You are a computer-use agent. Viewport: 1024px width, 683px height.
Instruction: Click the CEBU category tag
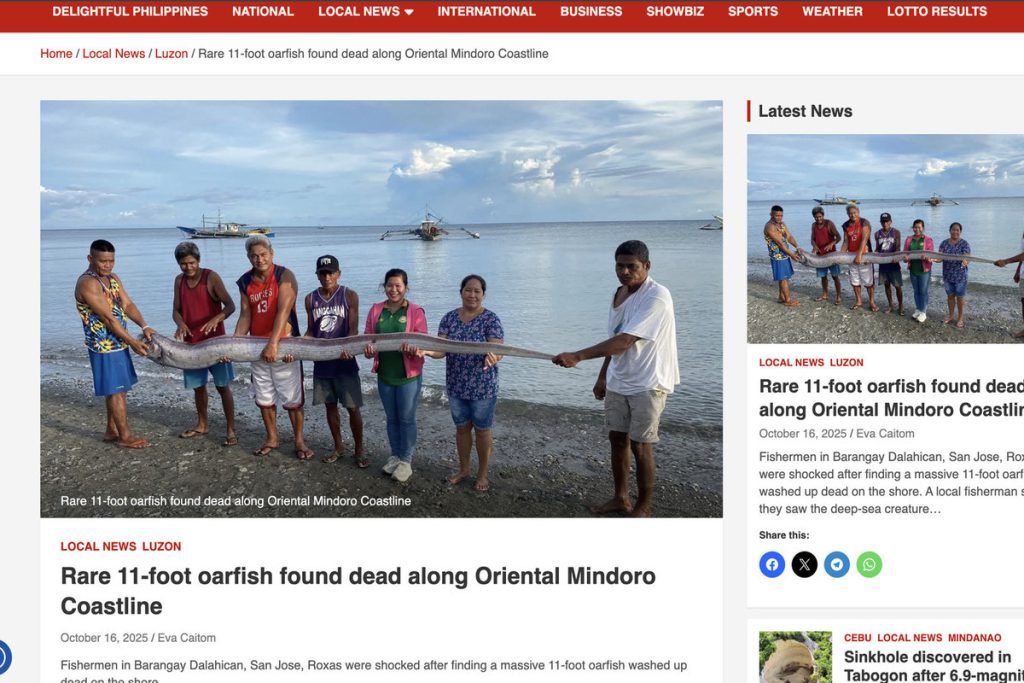pyautogui.click(x=857, y=638)
